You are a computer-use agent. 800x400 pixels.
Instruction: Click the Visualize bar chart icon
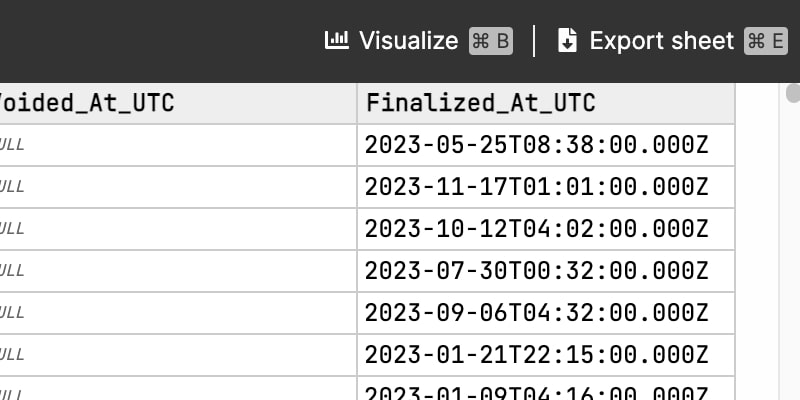tap(337, 40)
